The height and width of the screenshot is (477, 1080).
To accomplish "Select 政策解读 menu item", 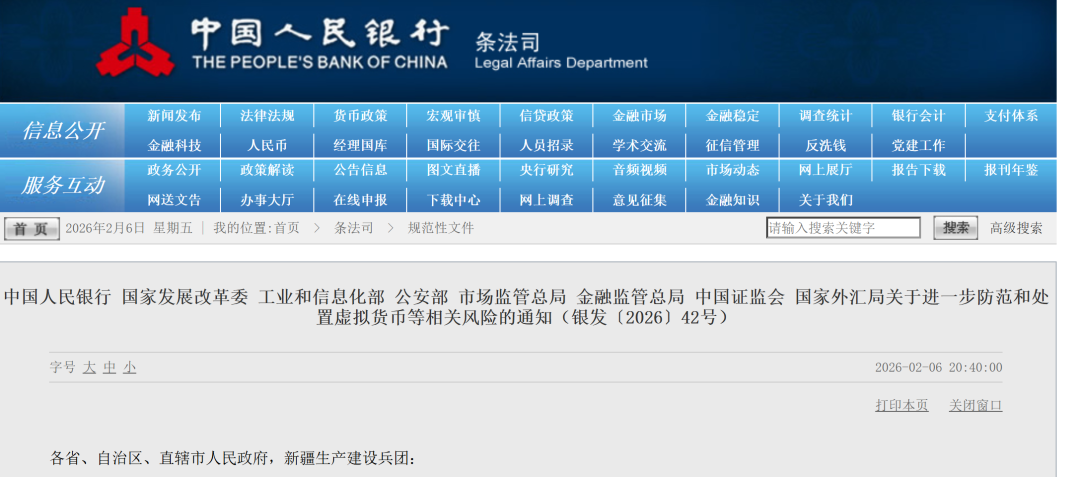I will click(267, 170).
